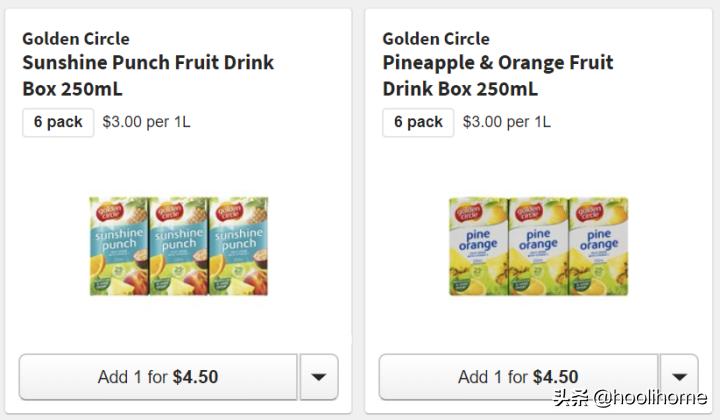The width and height of the screenshot is (720, 420).
Task: Add 1 Sunshine Punch for $4.50
Action: [x=158, y=377]
